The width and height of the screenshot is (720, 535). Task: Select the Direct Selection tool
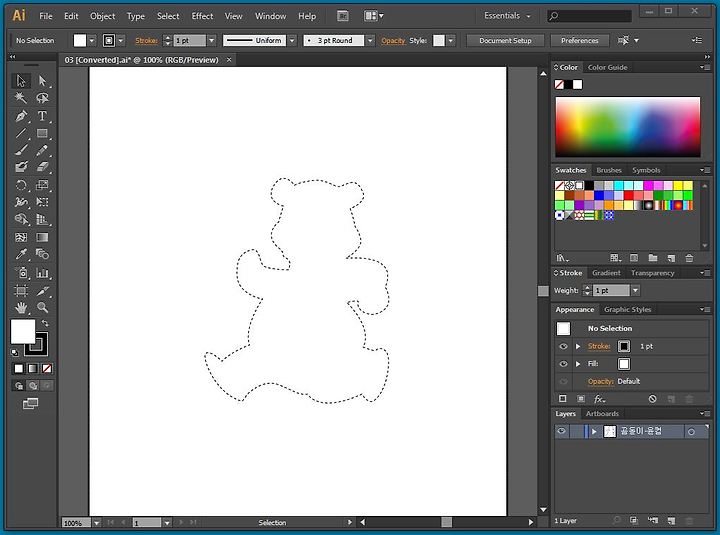(x=42, y=81)
